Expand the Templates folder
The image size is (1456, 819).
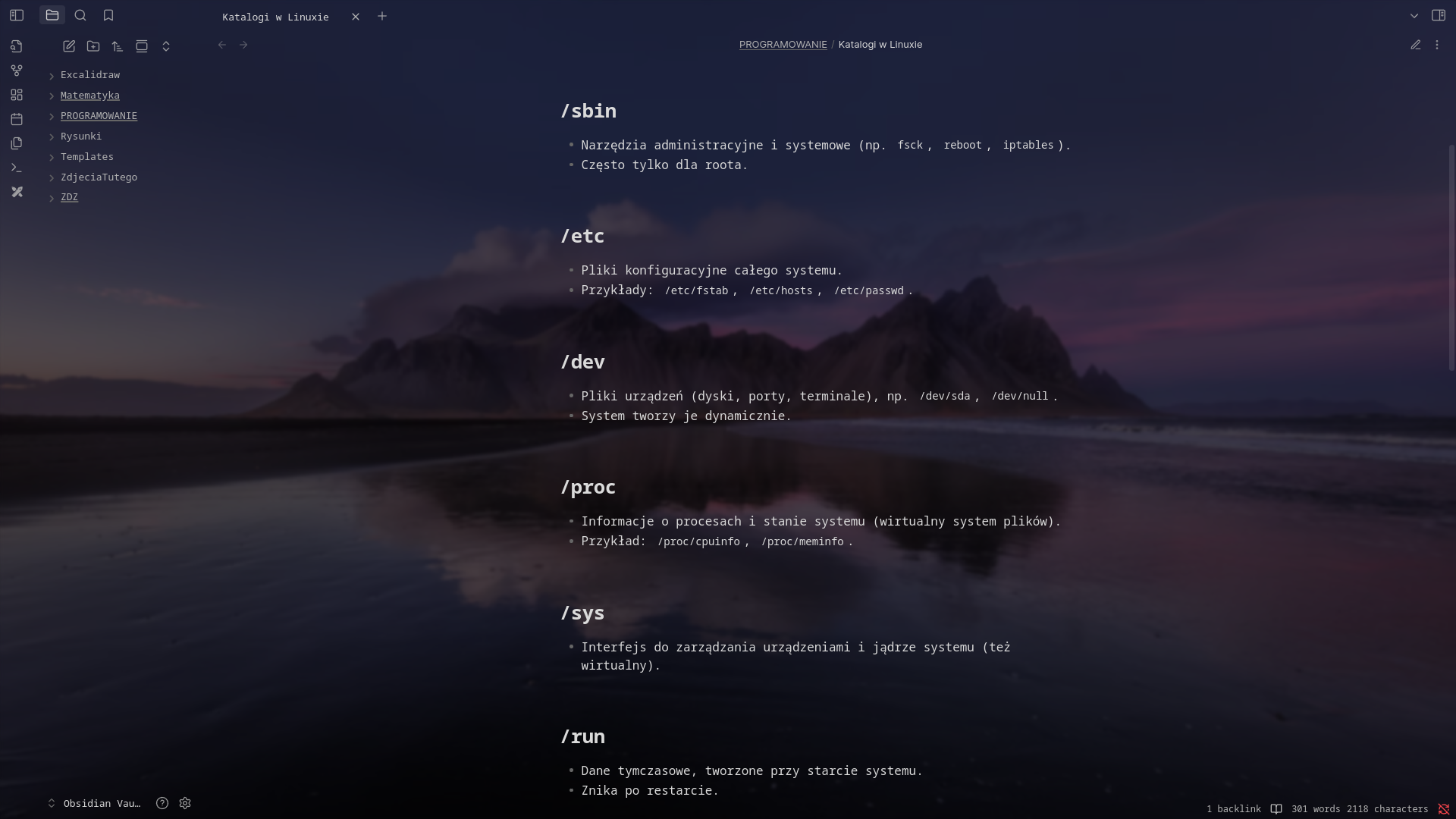pyautogui.click(x=87, y=157)
